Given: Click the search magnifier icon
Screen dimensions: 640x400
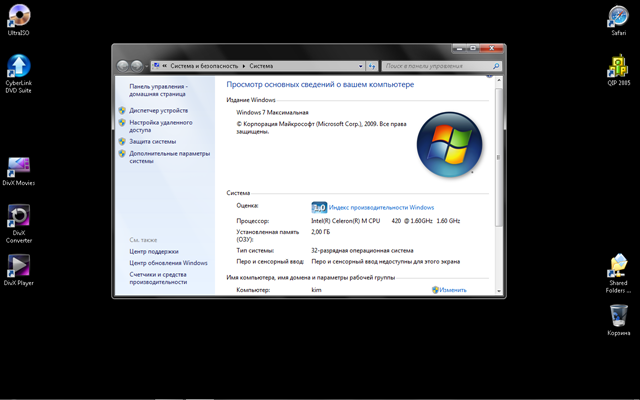Looking at the screenshot, I should [496, 66].
